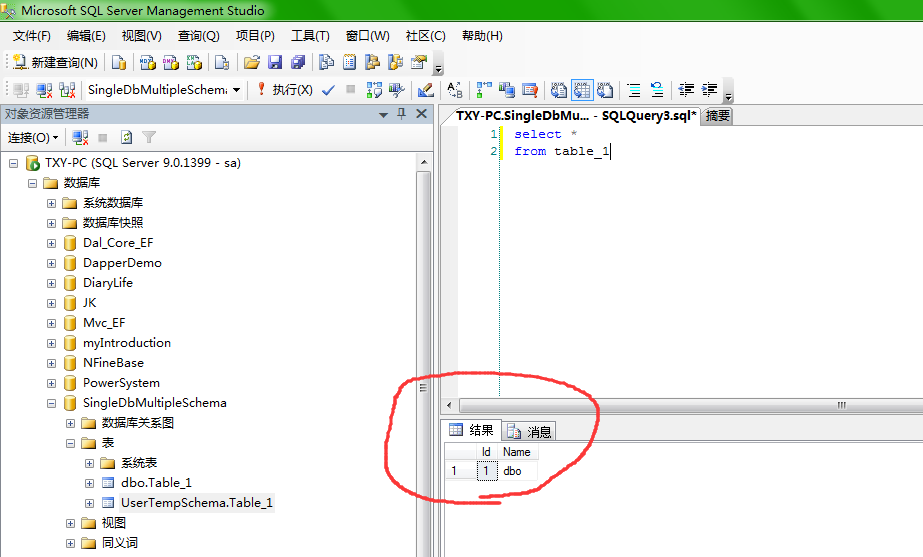Execute the query with 执行(X)
923x557 pixels.
(285, 90)
